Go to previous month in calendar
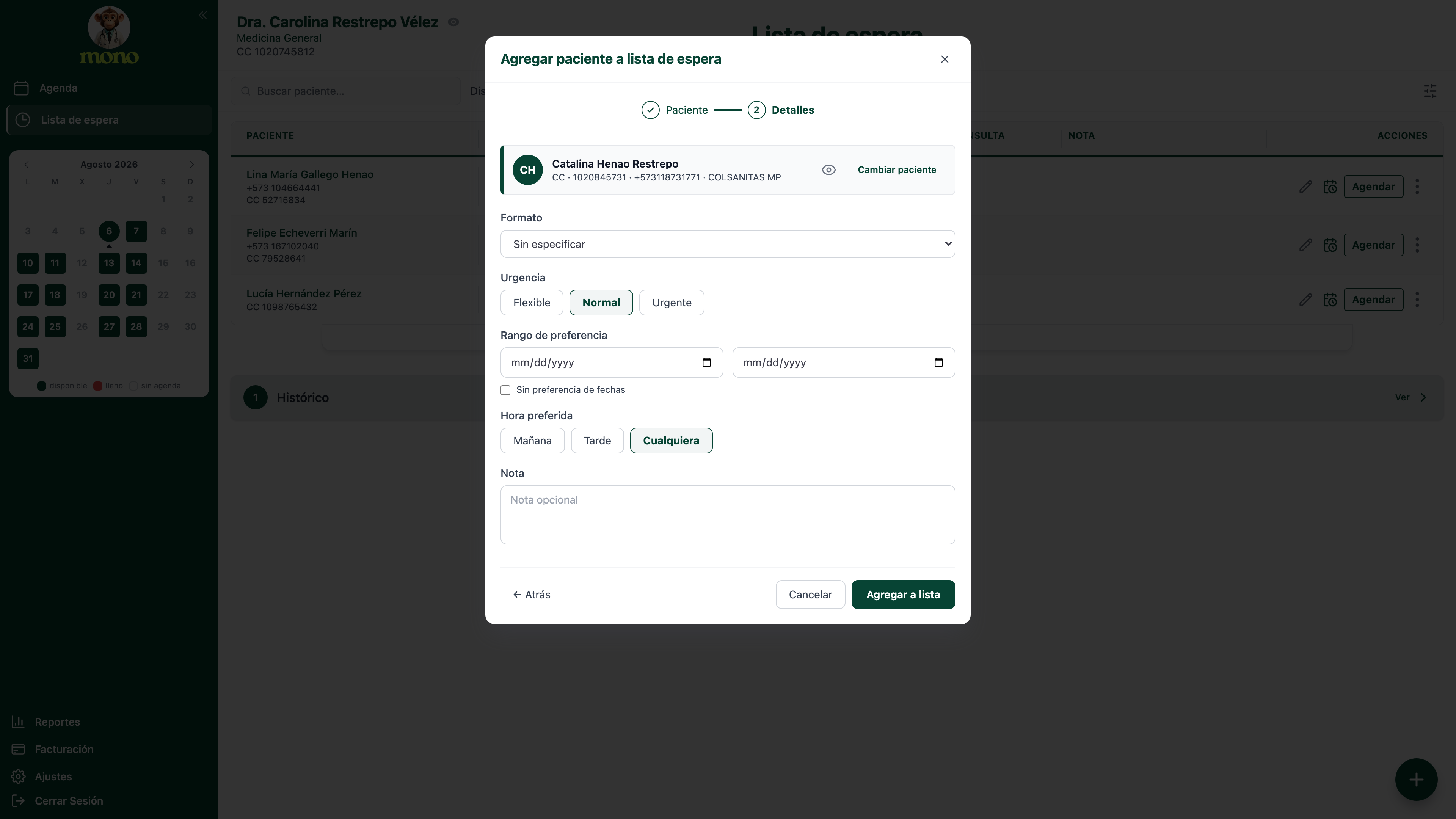Viewport: 1456px width, 819px height. (27, 165)
